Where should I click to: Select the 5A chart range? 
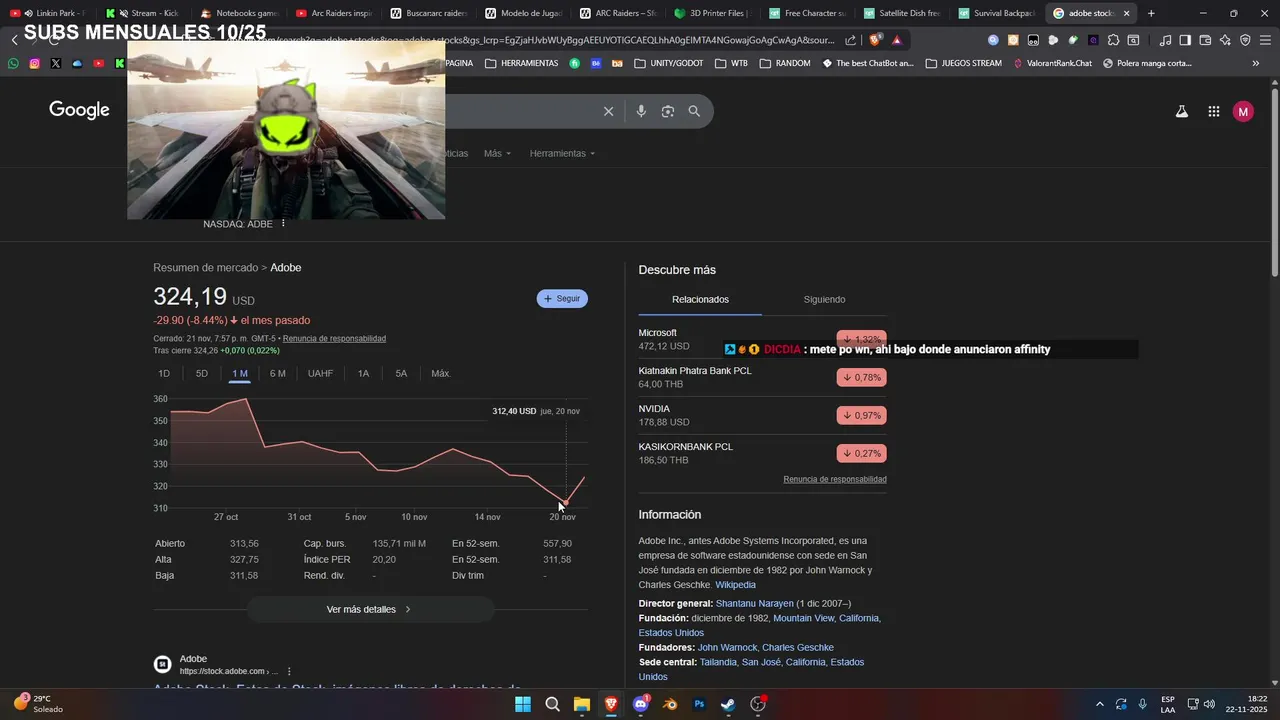click(401, 373)
